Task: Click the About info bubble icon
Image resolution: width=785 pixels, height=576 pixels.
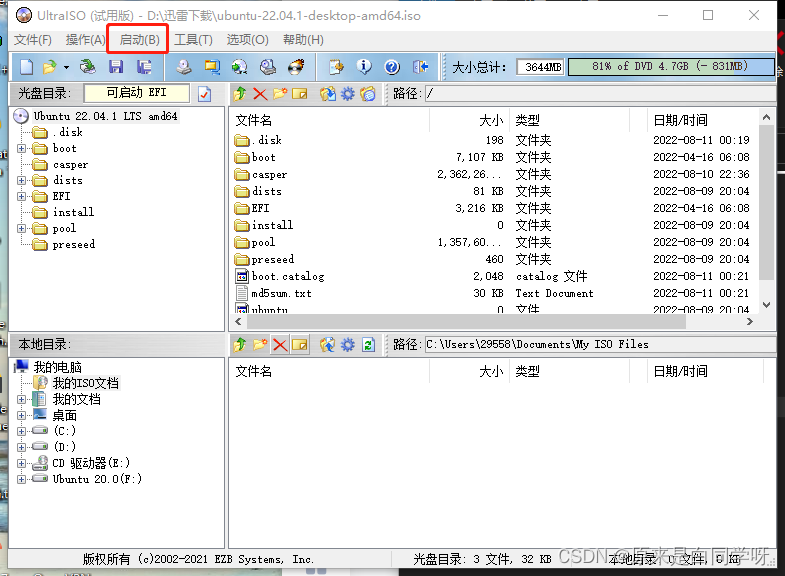Action: pos(364,67)
